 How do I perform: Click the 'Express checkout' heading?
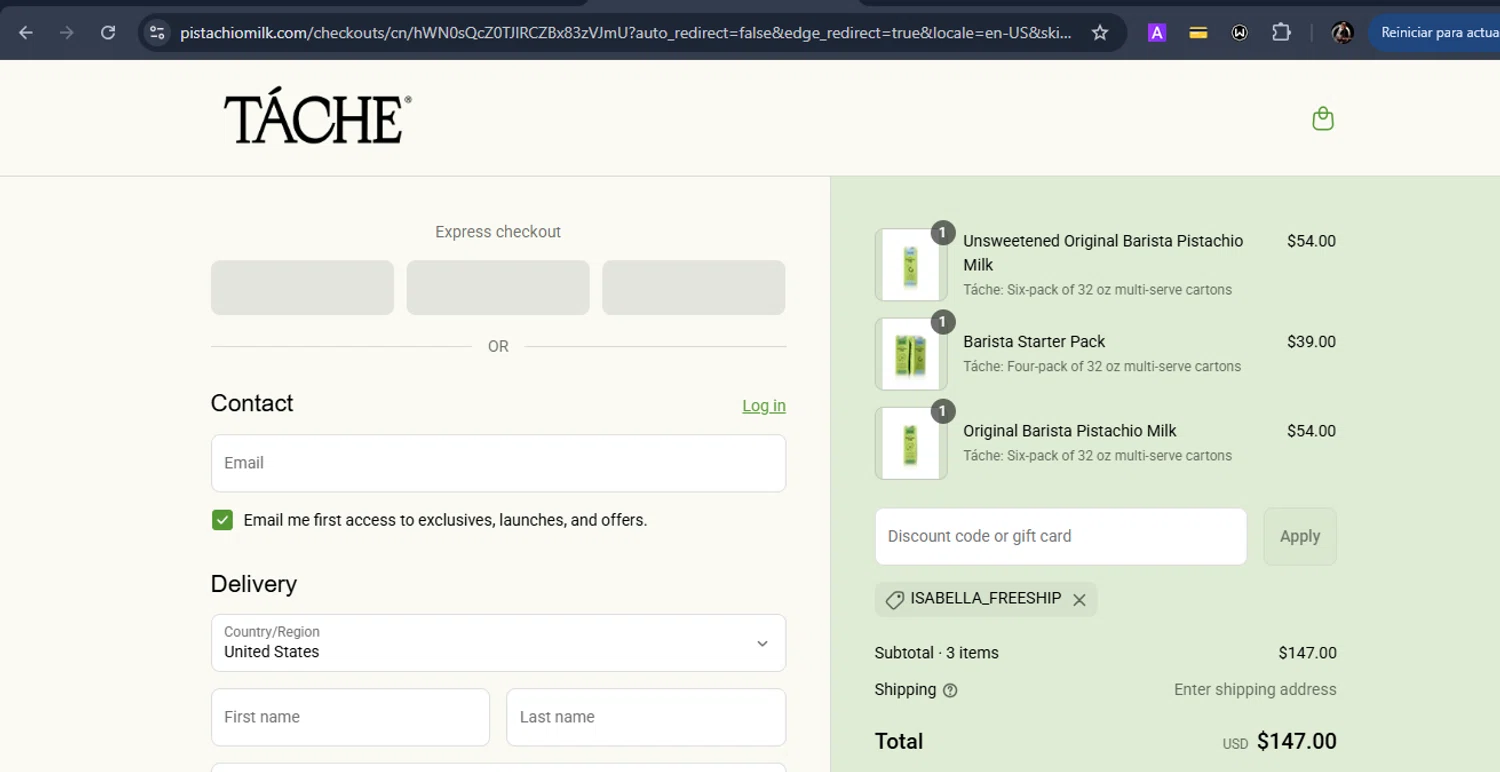point(498,232)
